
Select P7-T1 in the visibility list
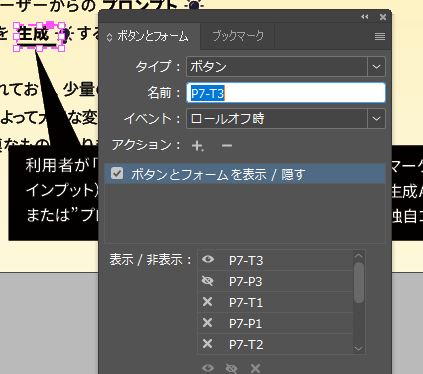click(x=275, y=302)
